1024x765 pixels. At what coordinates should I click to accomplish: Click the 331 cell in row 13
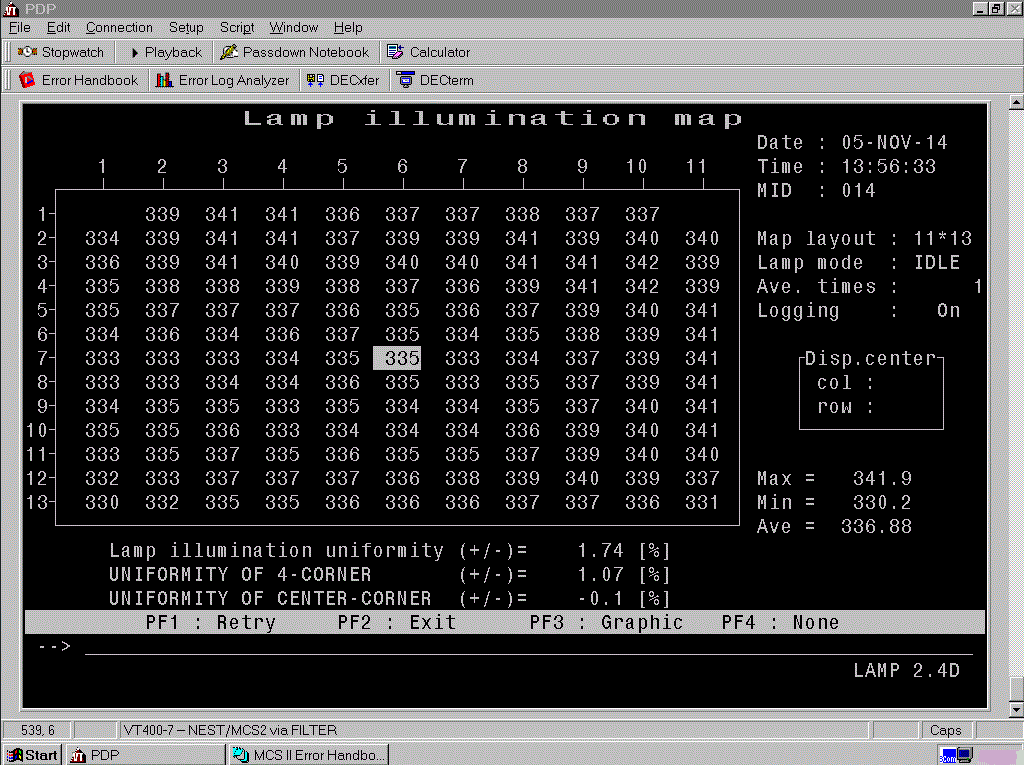coord(702,502)
